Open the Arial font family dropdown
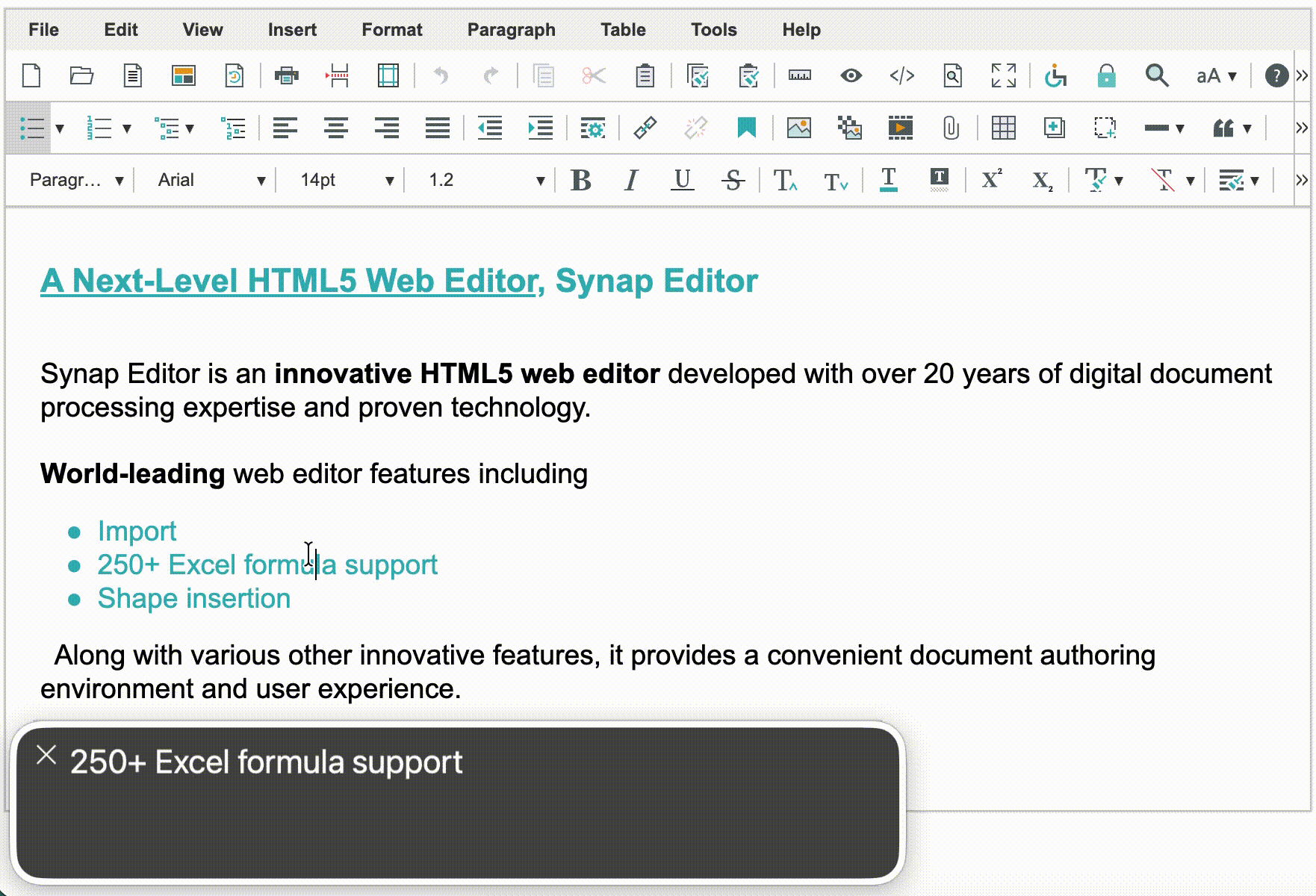This screenshot has width=1316, height=896. pyautogui.click(x=211, y=180)
